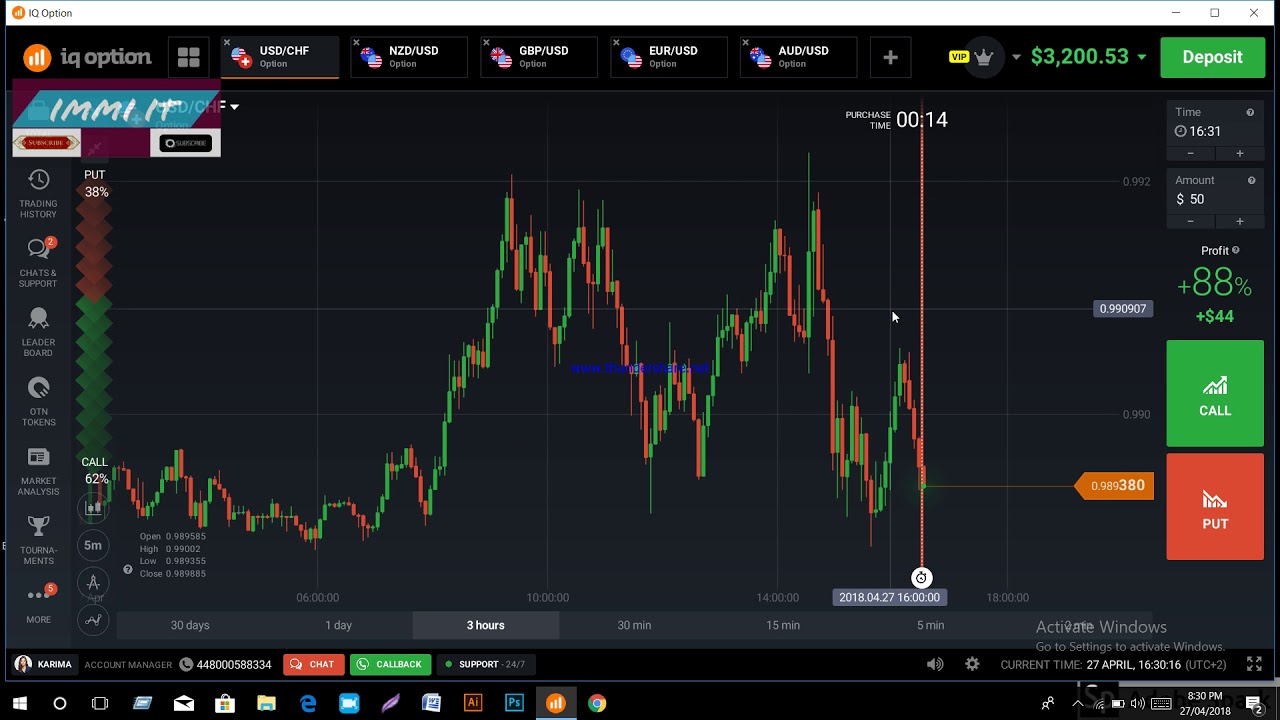Open Photoshop from the taskbar
Screen dimensions: 1280x720
click(514, 703)
